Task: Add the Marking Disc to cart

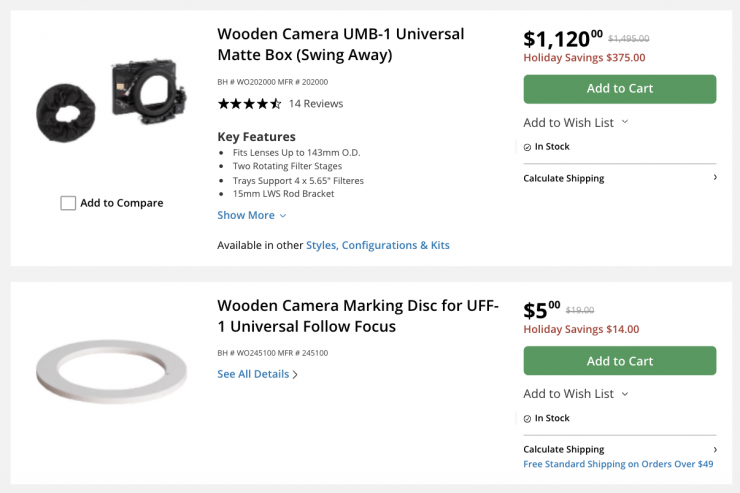Action: (x=619, y=361)
